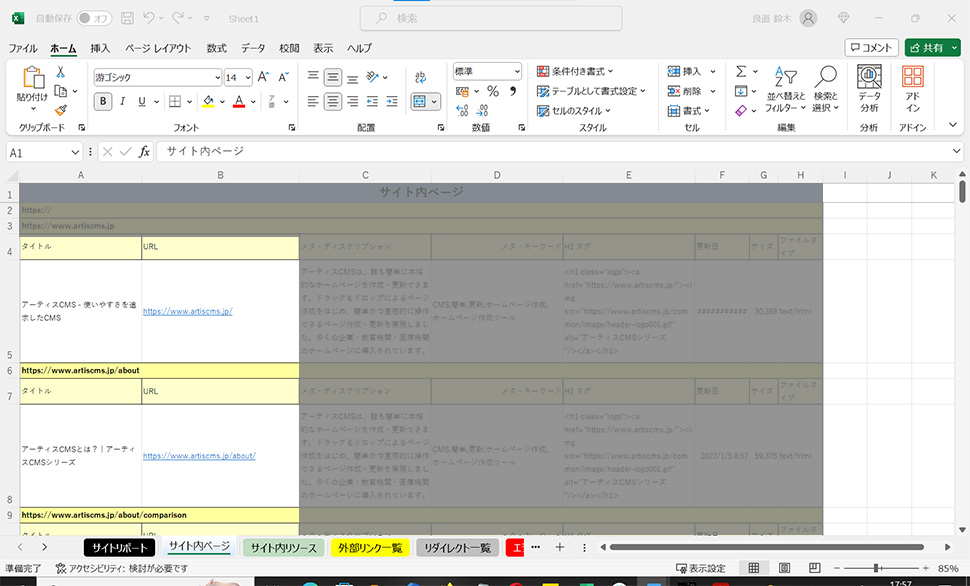Switch to Page Break Preview

[x=815, y=568]
